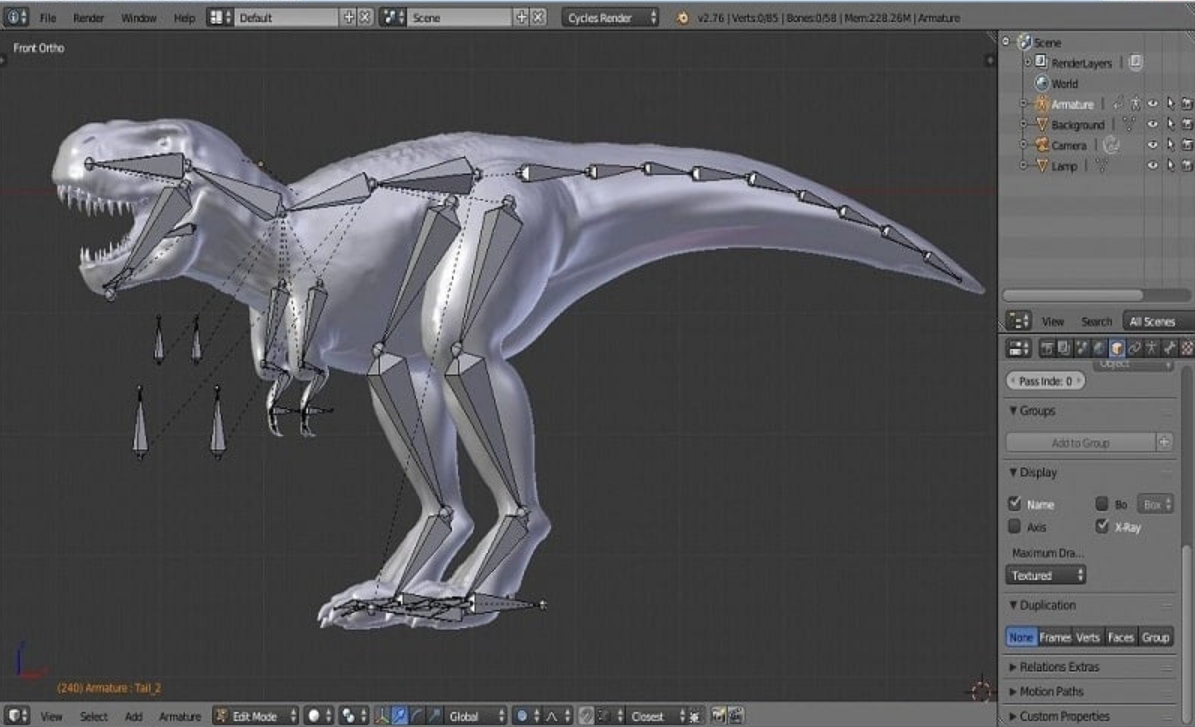Select the Camera item in the outliner
Screen dimensions: 1195x727
tap(1072, 145)
